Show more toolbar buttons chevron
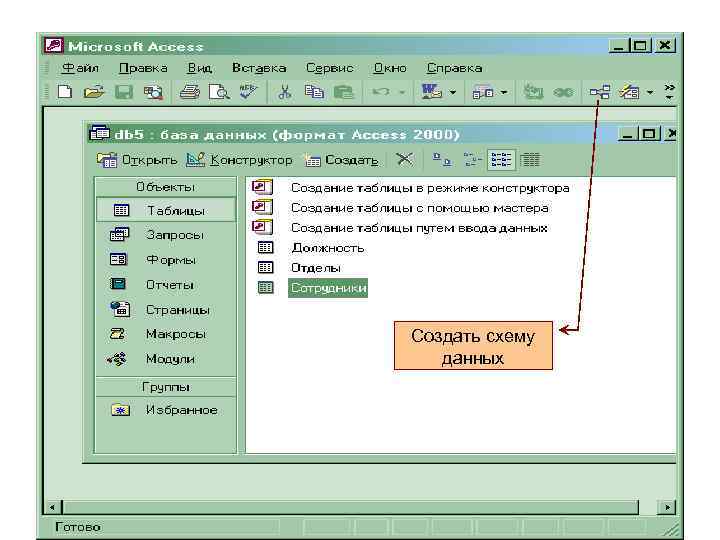Image resolution: width=720 pixels, height=540 pixels. tap(669, 91)
